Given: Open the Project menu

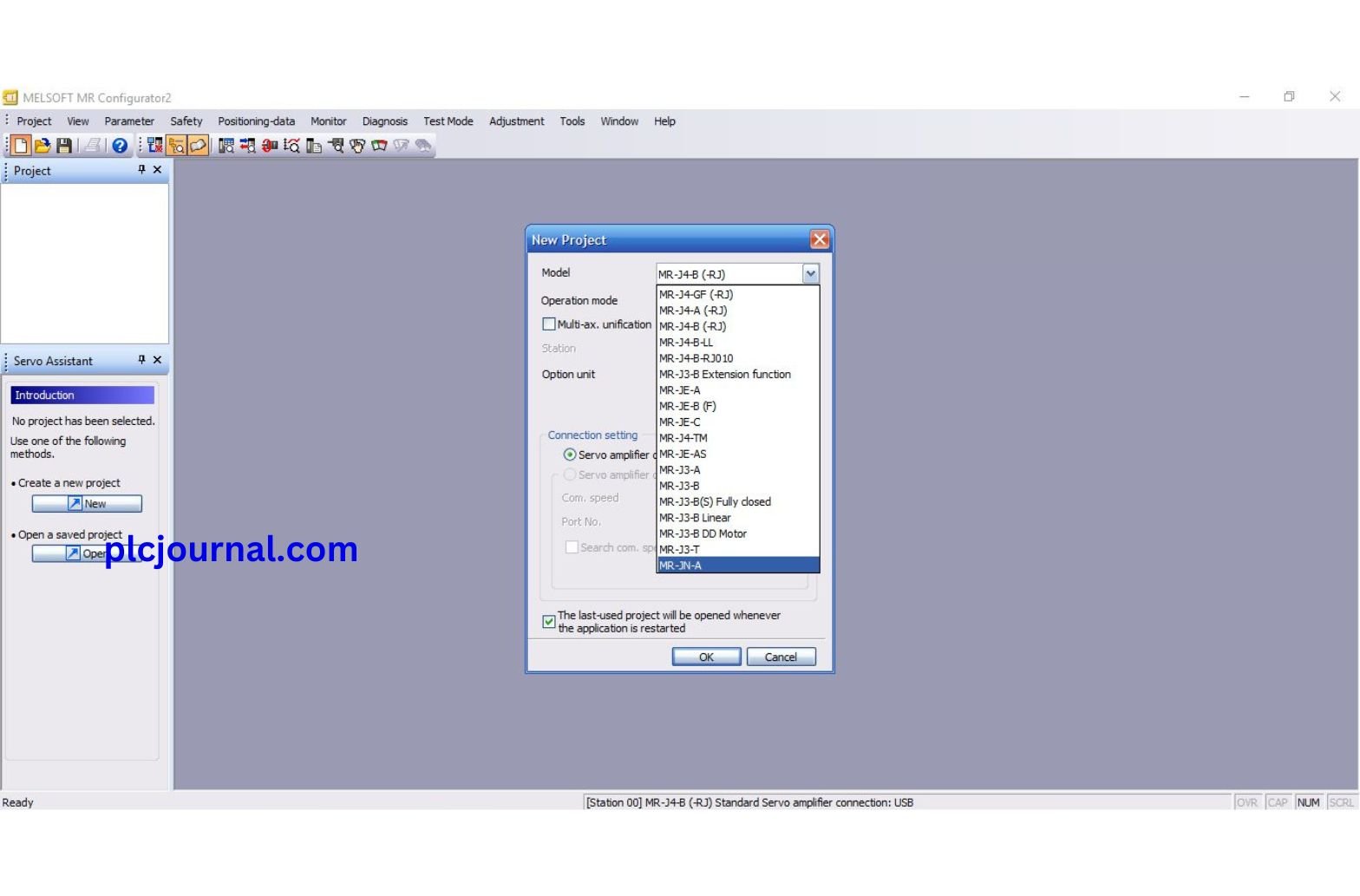Looking at the screenshot, I should coord(34,121).
